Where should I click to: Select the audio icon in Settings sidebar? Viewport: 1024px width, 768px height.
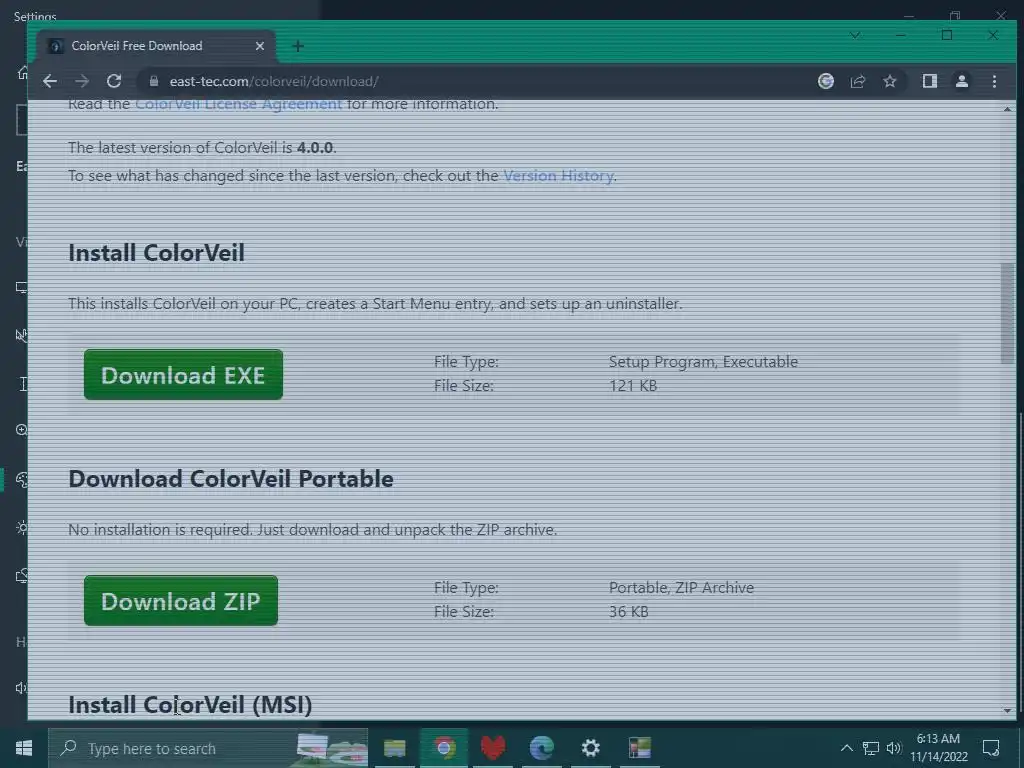coord(21,688)
